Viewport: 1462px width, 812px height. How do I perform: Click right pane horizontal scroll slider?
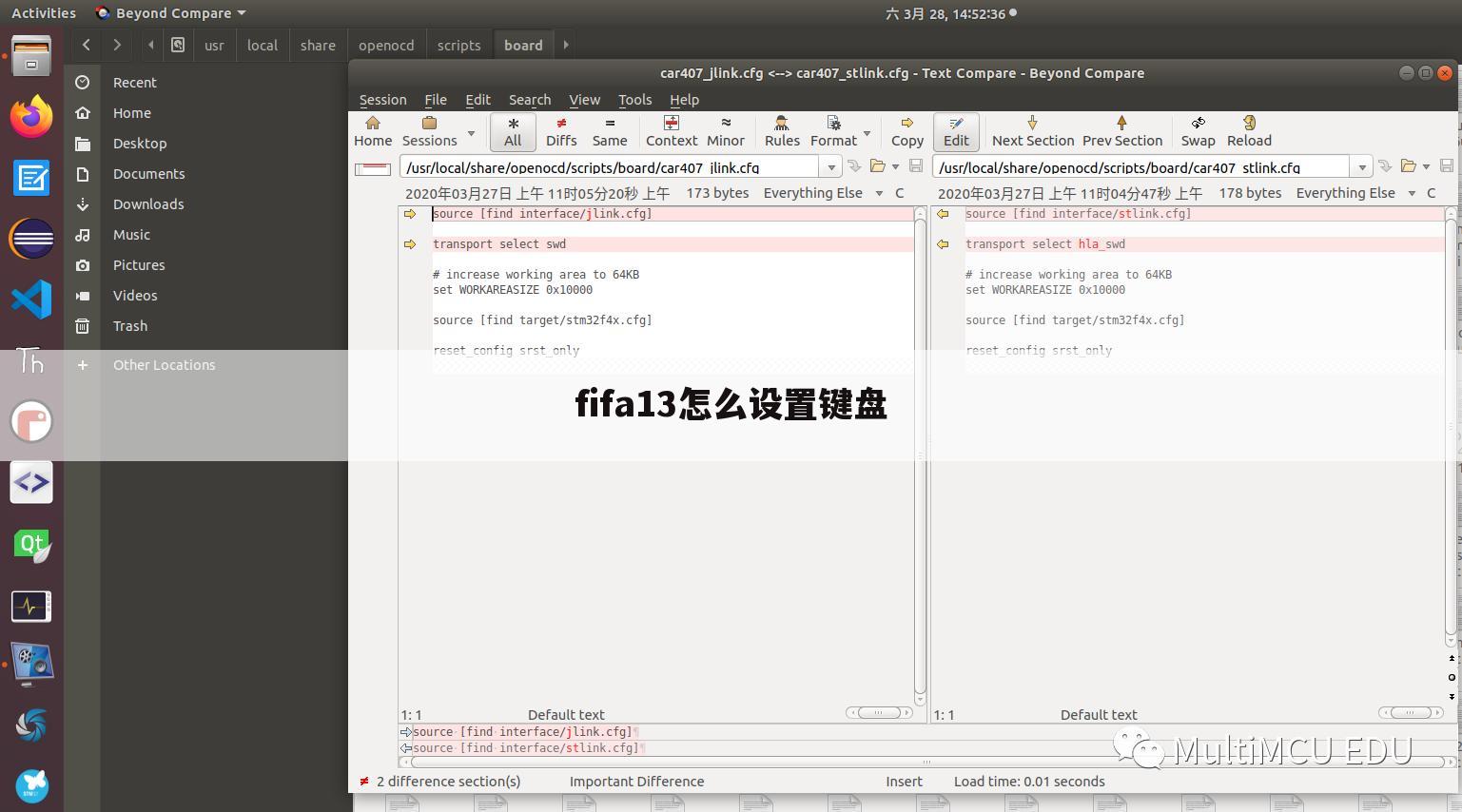coord(1411,712)
